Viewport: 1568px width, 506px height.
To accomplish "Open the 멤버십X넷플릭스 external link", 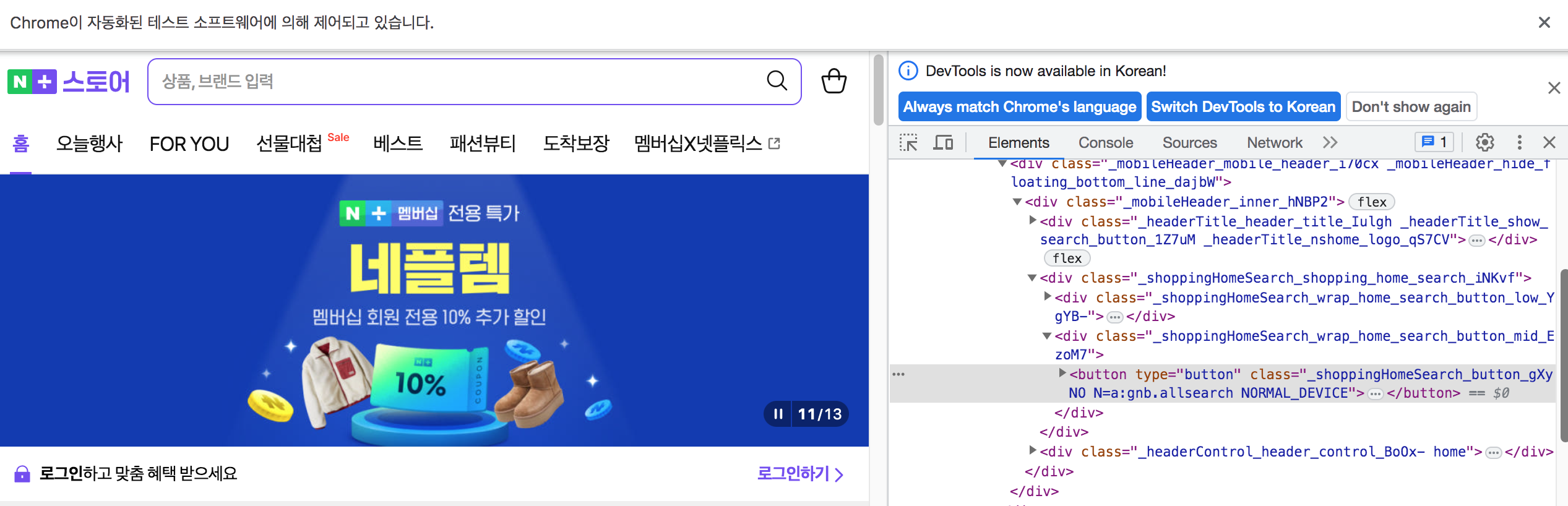I will 707,144.
